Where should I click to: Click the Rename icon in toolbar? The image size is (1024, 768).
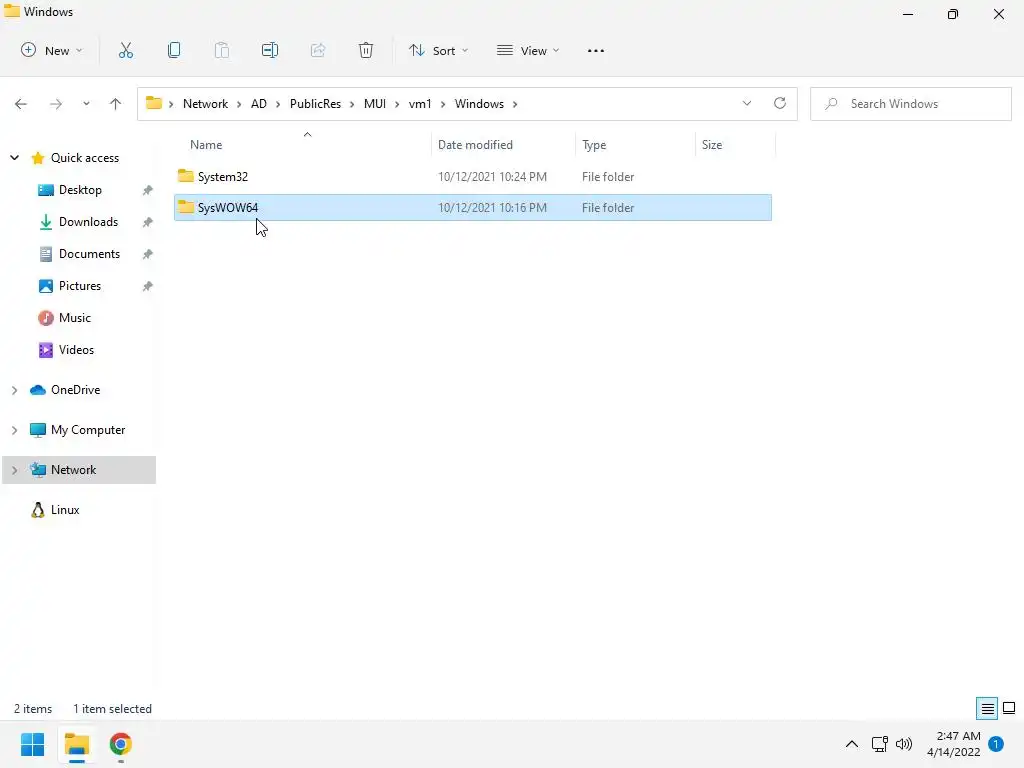click(x=270, y=50)
